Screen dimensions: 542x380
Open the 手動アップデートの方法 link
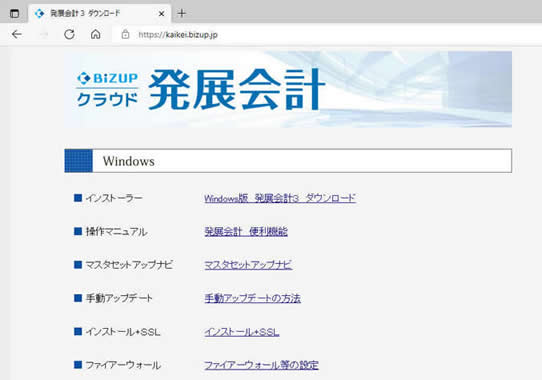[x=252, y=298]
